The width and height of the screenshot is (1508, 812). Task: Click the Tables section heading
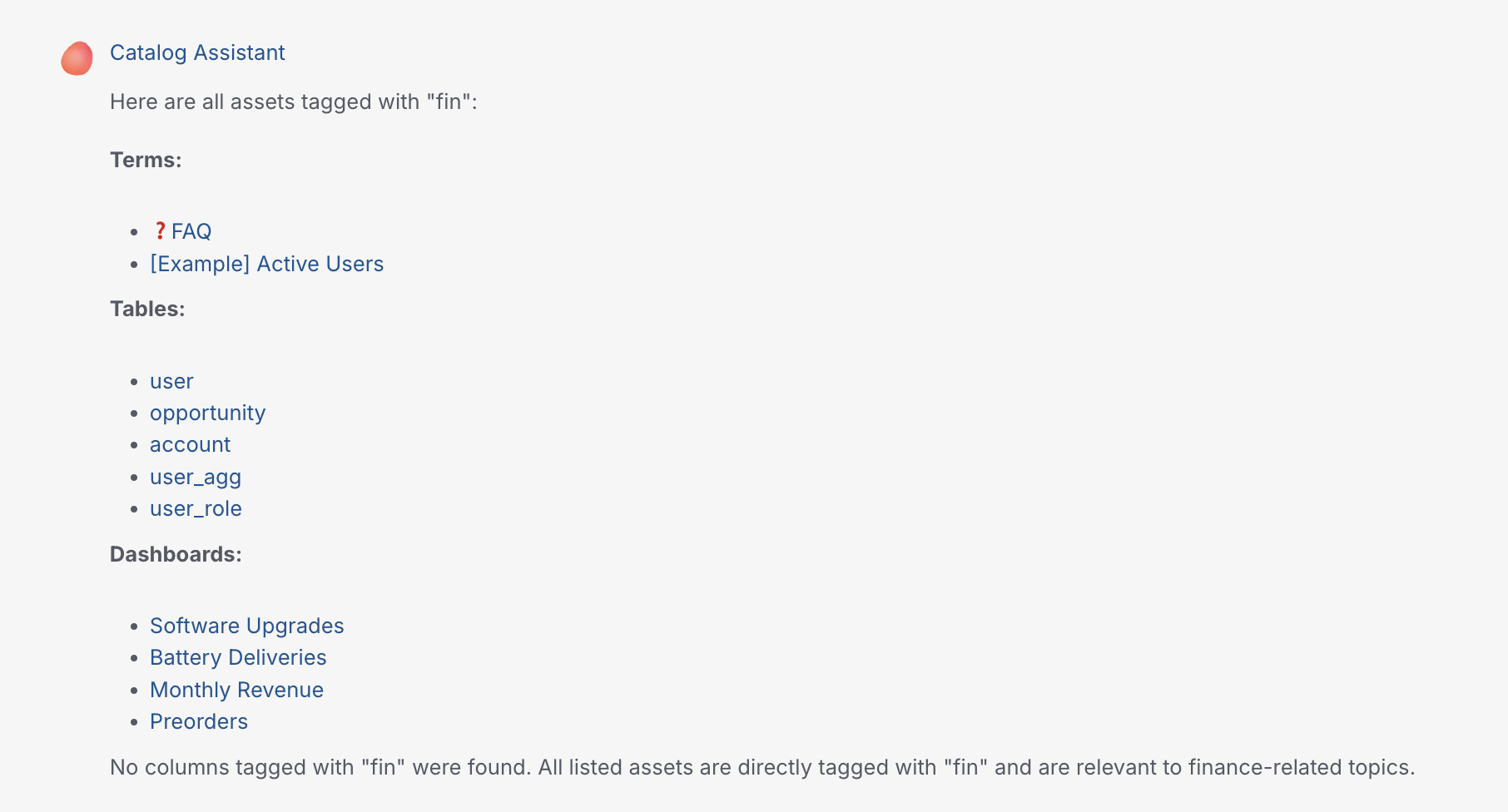tap(146, 308)
